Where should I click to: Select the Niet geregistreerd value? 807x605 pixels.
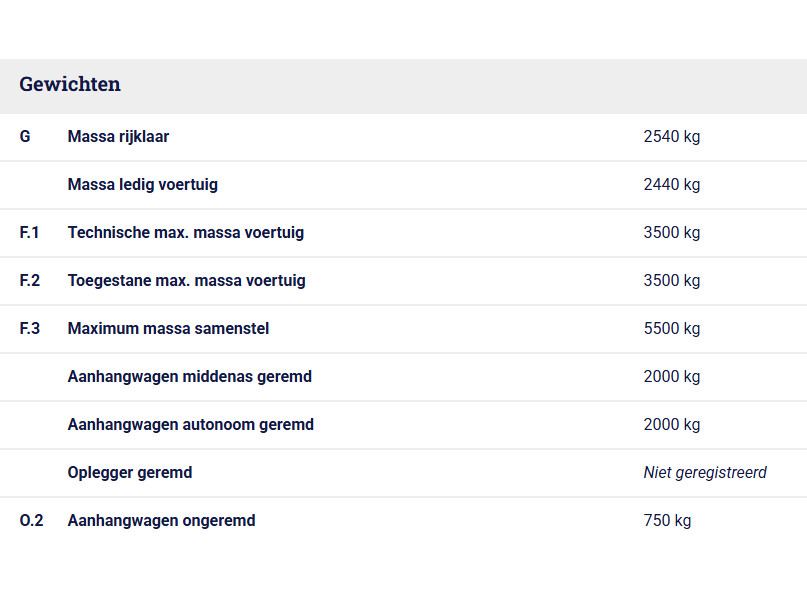(704, 473)
